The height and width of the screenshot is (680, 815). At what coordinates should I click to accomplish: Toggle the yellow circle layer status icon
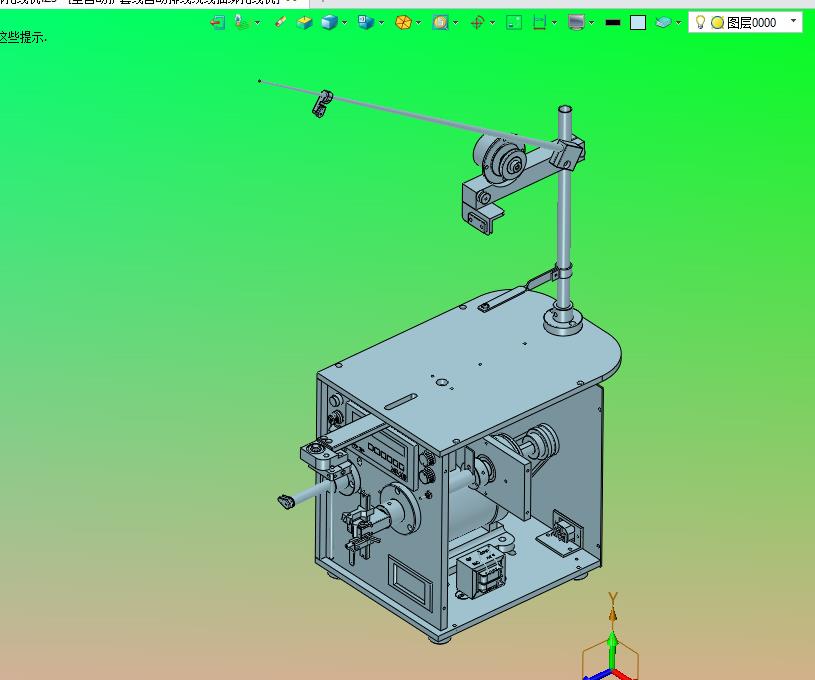718,22
